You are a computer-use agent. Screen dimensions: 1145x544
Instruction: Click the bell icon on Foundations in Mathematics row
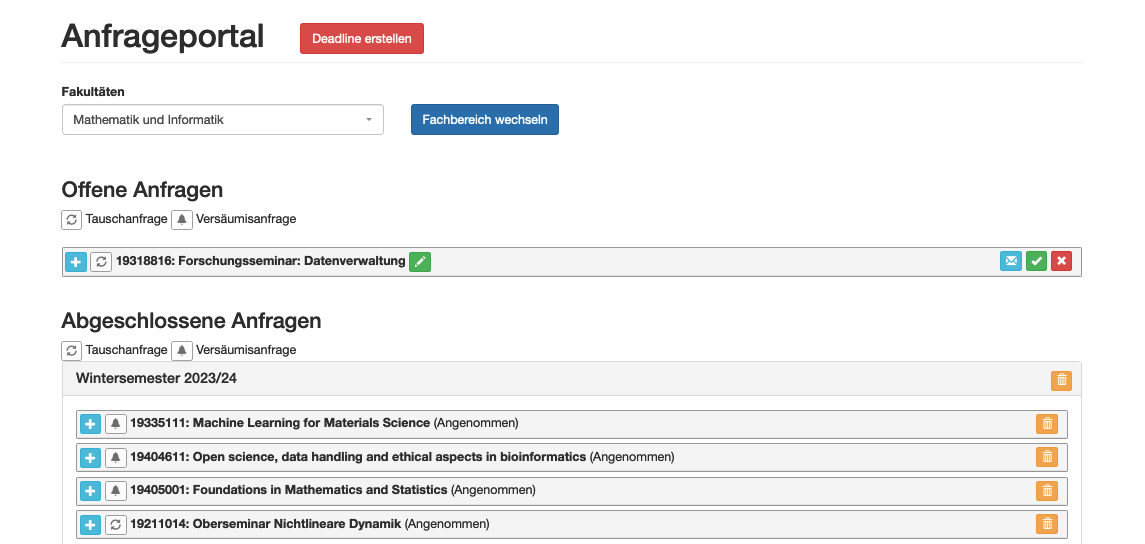[115, 491]
